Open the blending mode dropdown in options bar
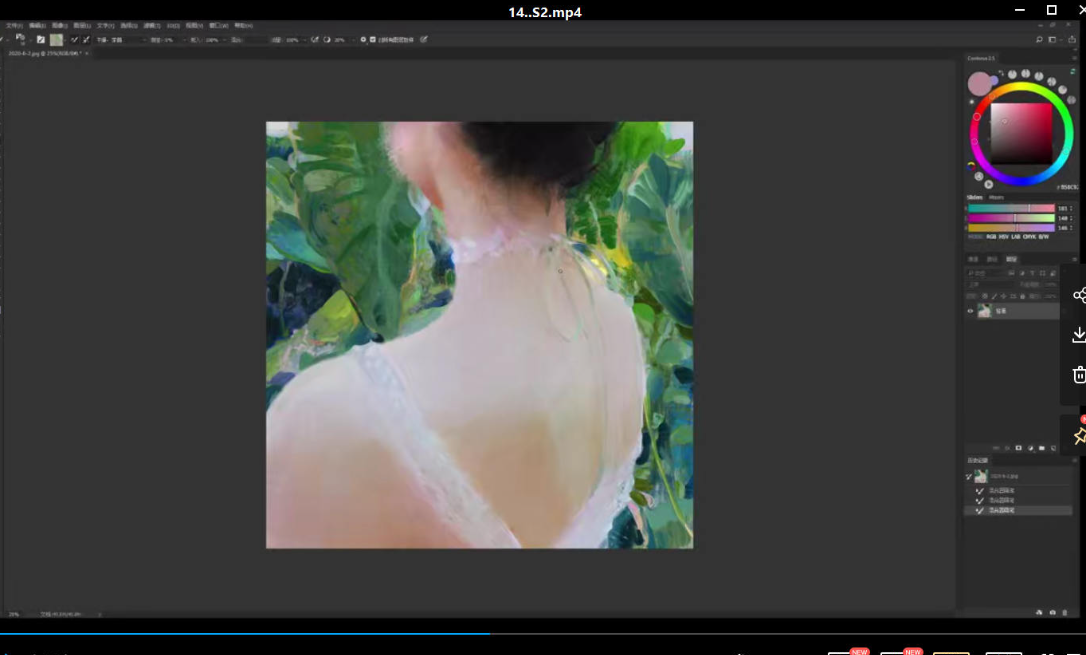Image resolution: width=1086 pixels, height=655 pixels. point(121,40)
